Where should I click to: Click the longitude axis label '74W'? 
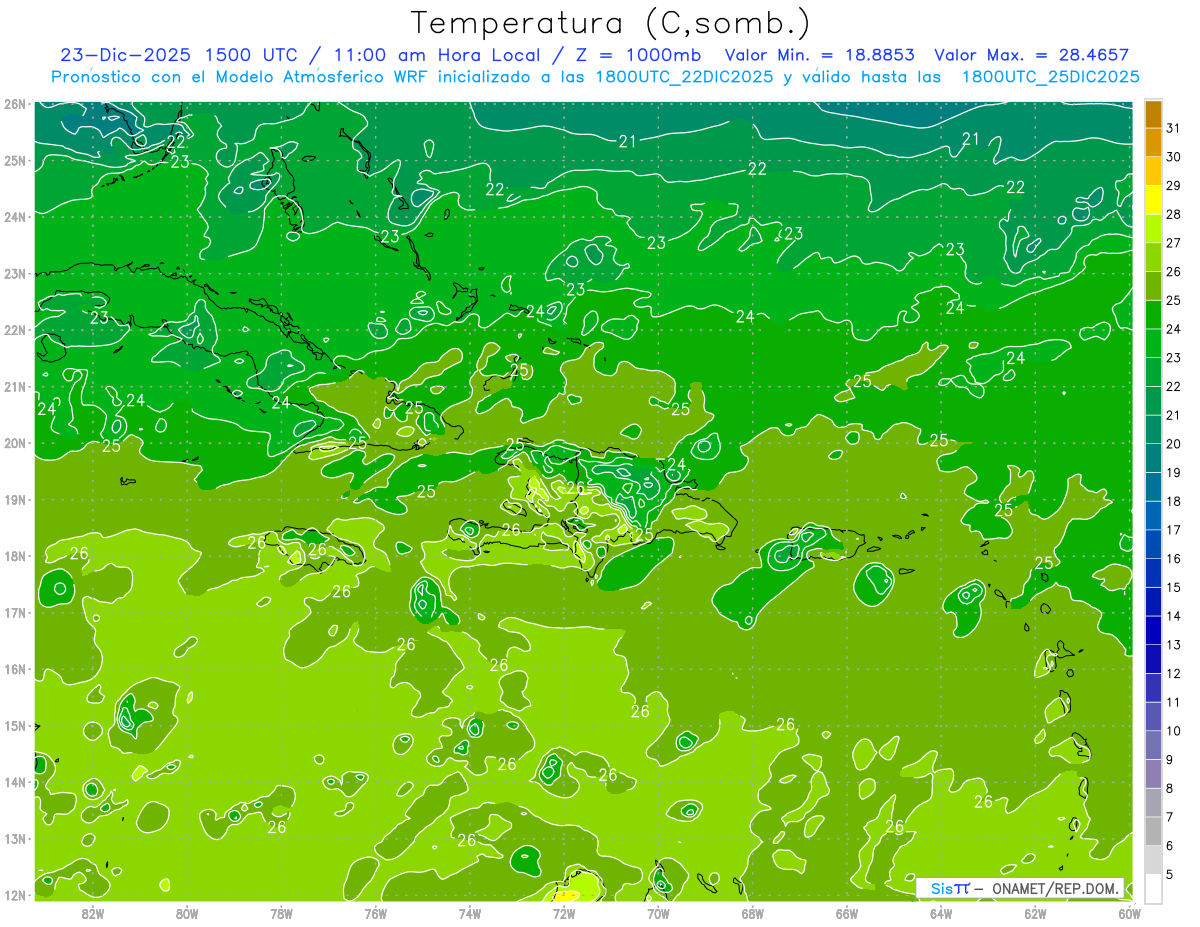point(470,913)
